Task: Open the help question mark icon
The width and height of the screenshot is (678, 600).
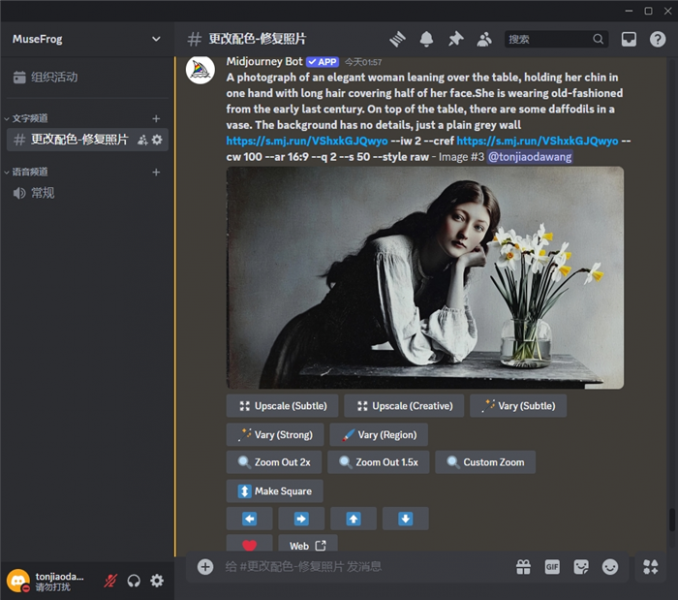Action: tap(658, 39)
